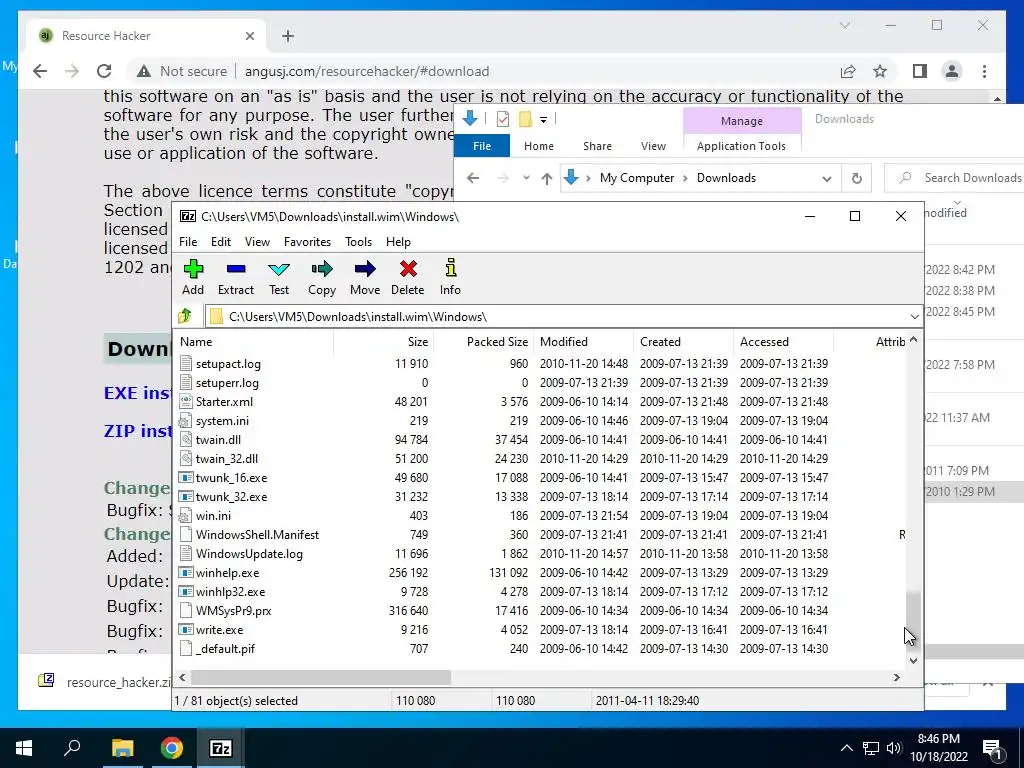This screenshot has height=768, width=1024.
Task: Switch to the Explorer Home tab
Action: click(538, 146)
